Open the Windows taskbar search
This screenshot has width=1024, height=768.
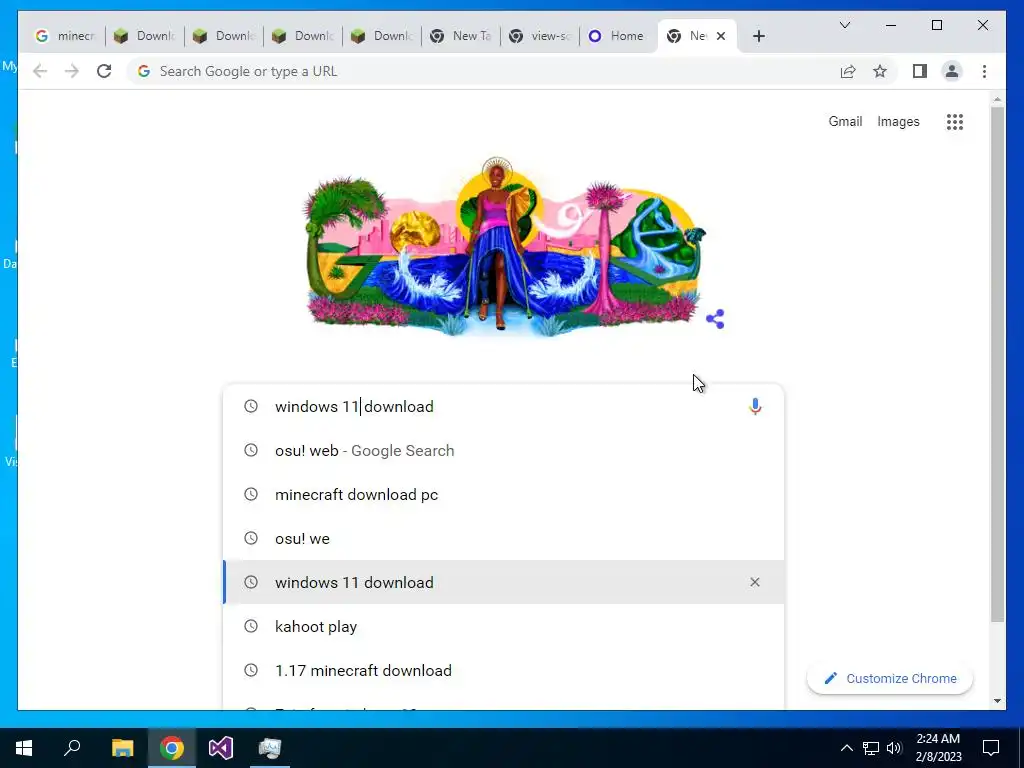72,748
